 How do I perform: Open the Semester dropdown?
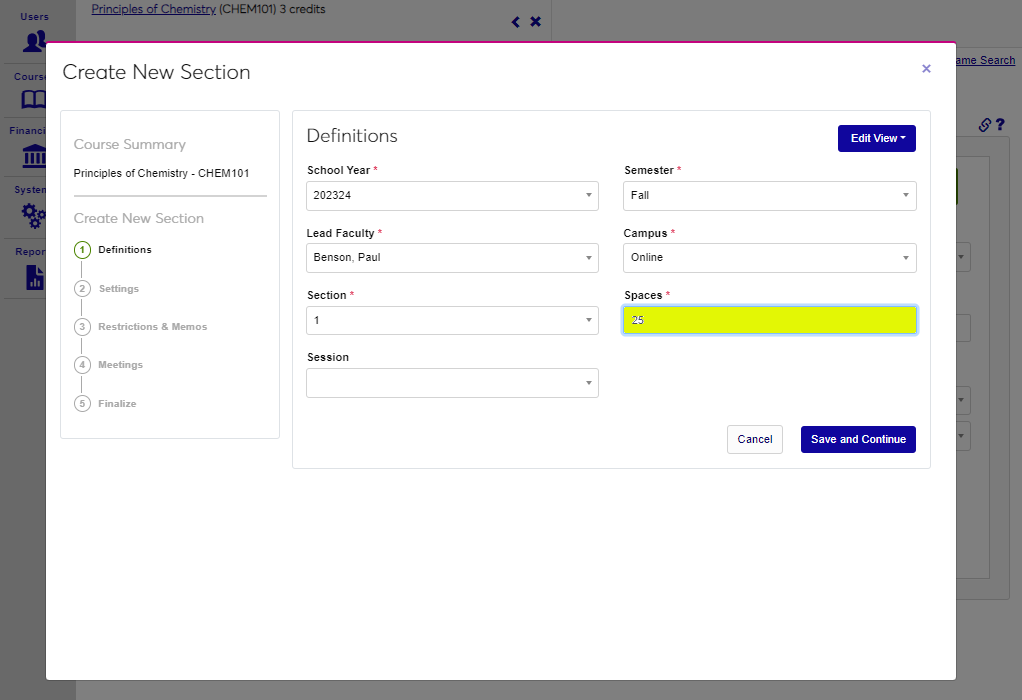point(769,196)
